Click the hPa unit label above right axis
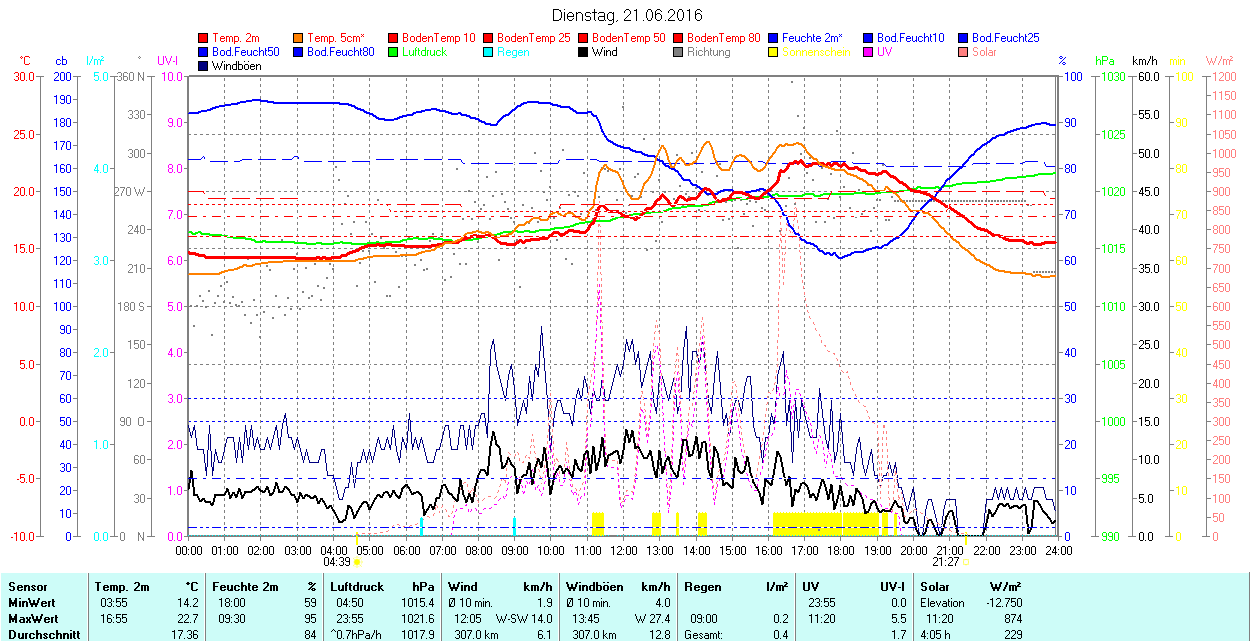Viewport: 1250px width, 641px height. (x=1105, y=61)
